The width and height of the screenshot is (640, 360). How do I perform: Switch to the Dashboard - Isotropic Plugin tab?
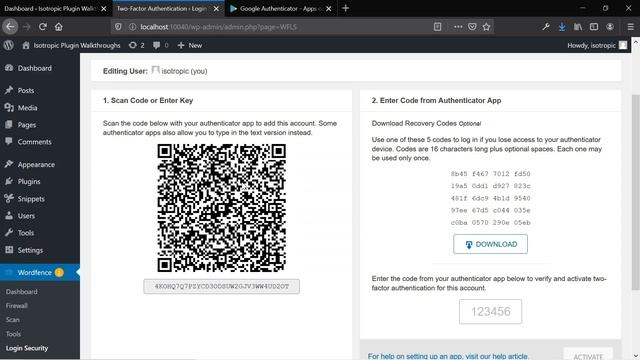[50, 9]
